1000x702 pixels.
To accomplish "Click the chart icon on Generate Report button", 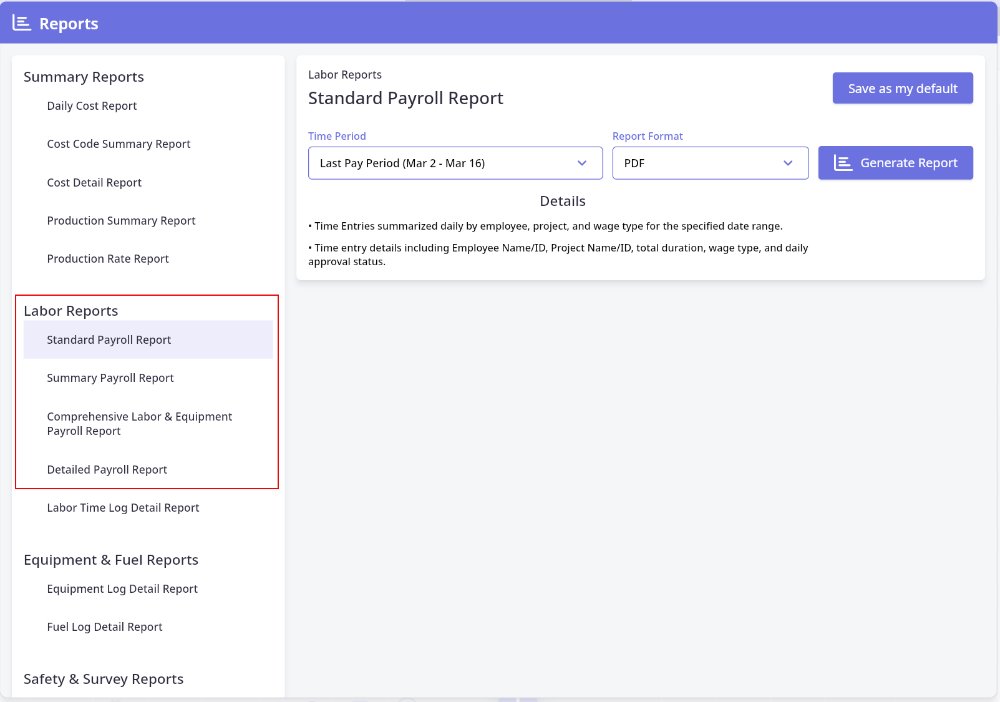I will click(x=843, y=163).
